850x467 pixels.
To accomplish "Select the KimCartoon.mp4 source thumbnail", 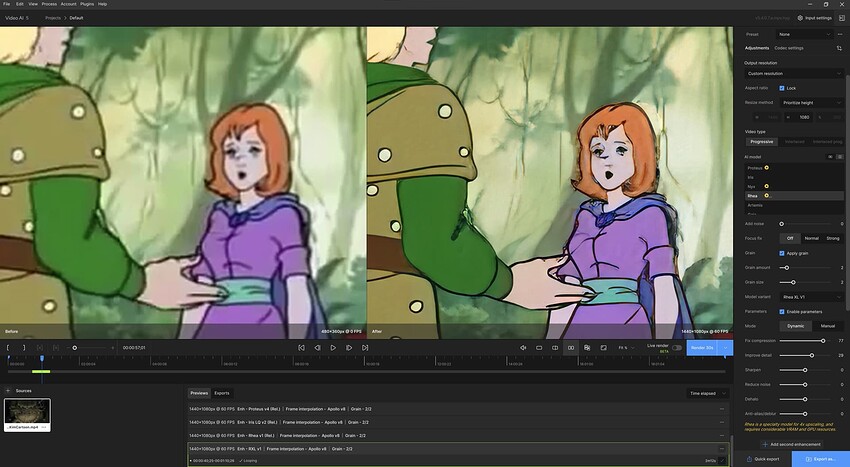I will (x=27, y=415).
